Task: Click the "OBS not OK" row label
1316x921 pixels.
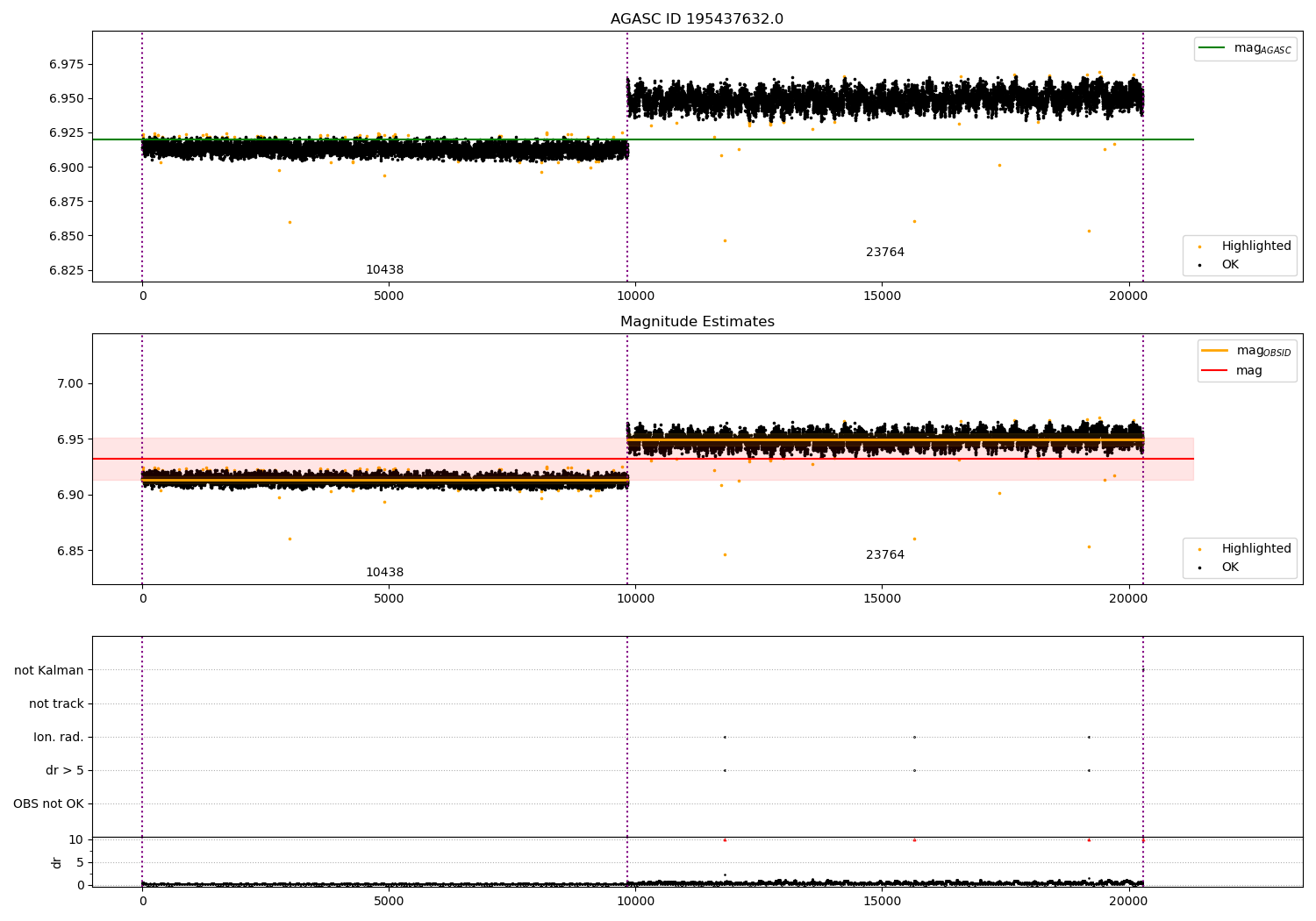Action: 48,804
